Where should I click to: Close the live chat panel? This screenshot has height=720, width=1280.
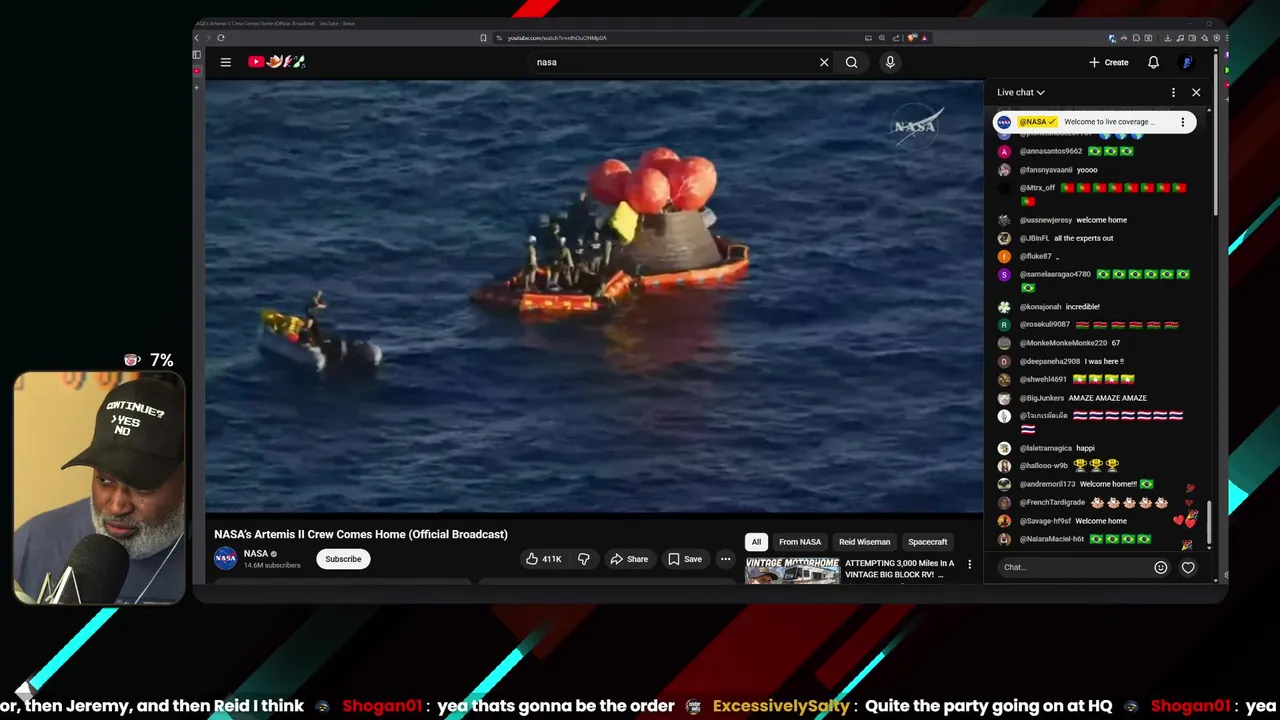1196,92
